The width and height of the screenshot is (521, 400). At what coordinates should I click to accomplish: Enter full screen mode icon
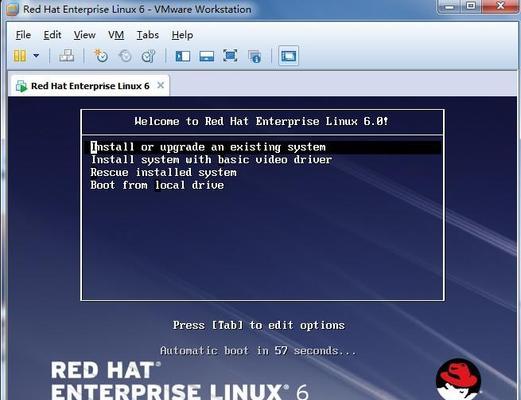click(x=230, y=56)
